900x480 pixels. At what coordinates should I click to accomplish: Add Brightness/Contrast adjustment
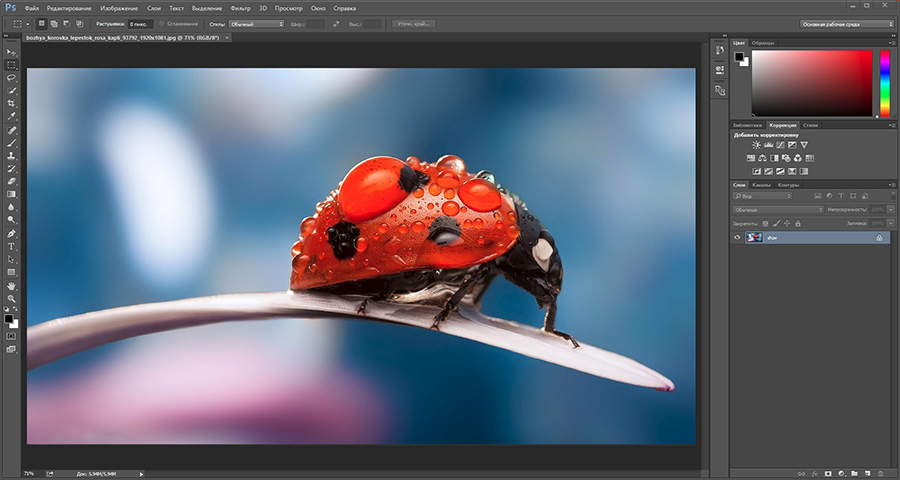tap(757, 145)
